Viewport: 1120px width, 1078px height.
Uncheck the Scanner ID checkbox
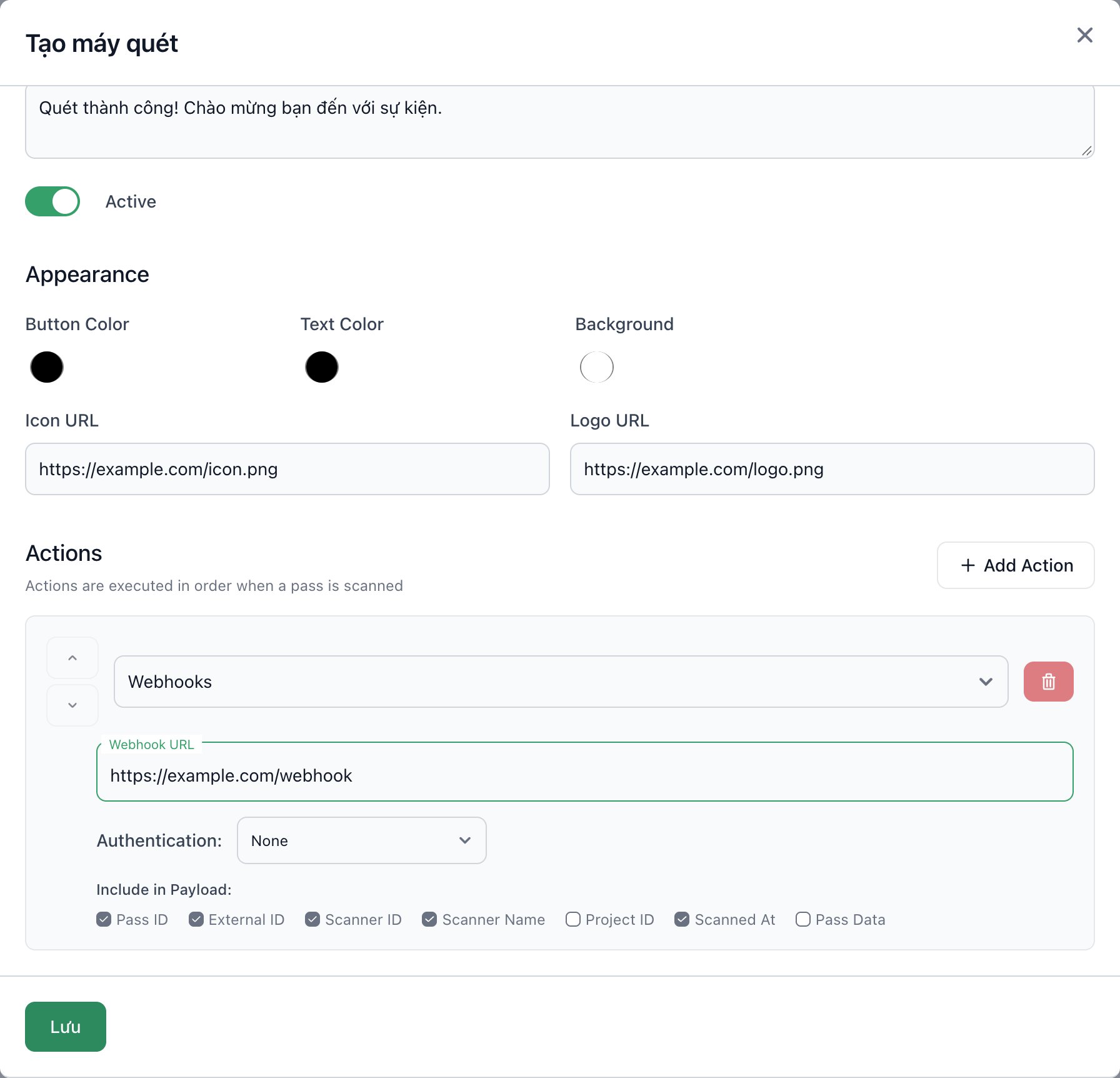pos(312,919)
